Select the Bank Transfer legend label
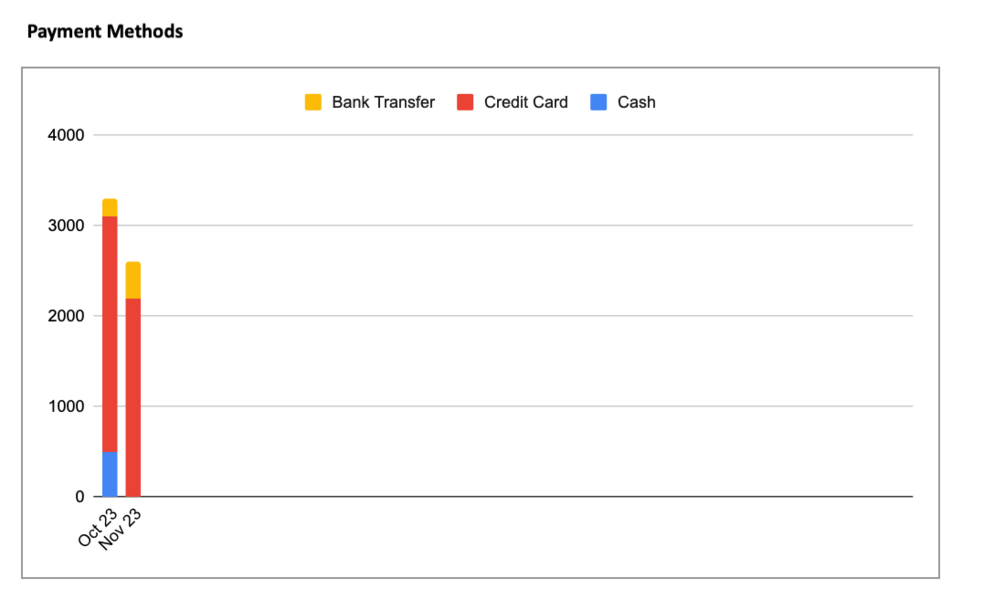 [x=383, y=102]
